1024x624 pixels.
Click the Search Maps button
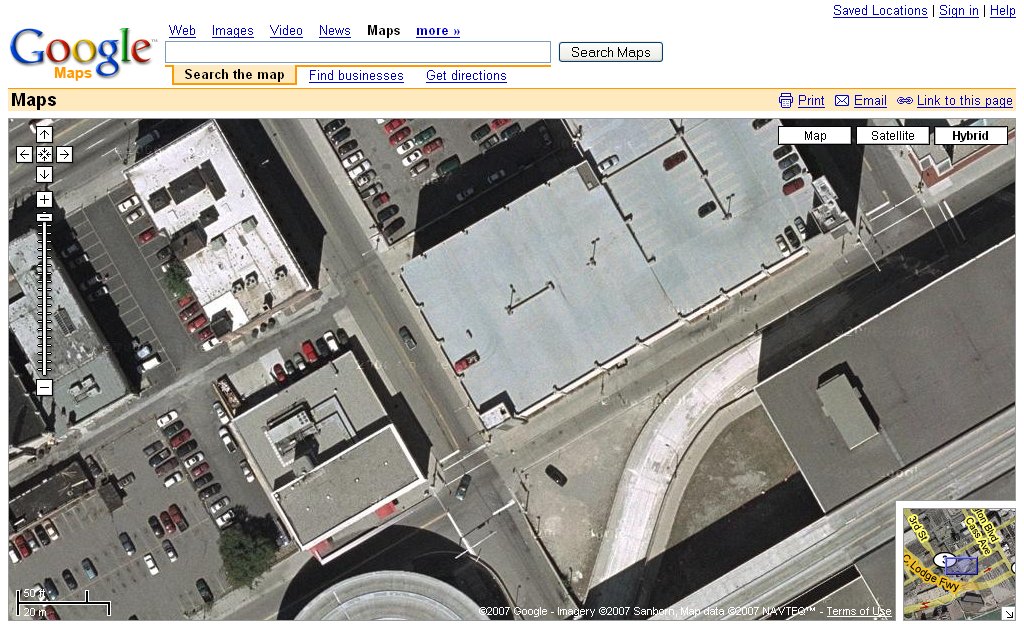click(x=611, y=52)
